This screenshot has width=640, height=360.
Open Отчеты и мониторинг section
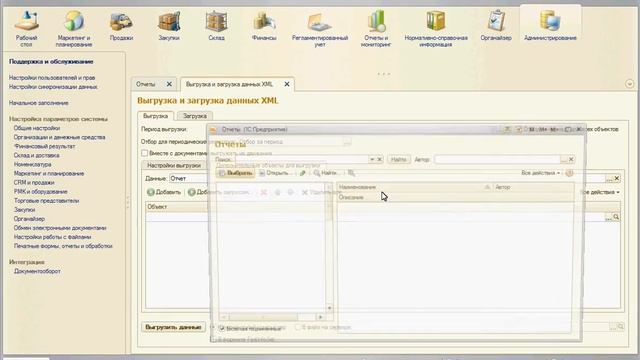pos(376,29)
